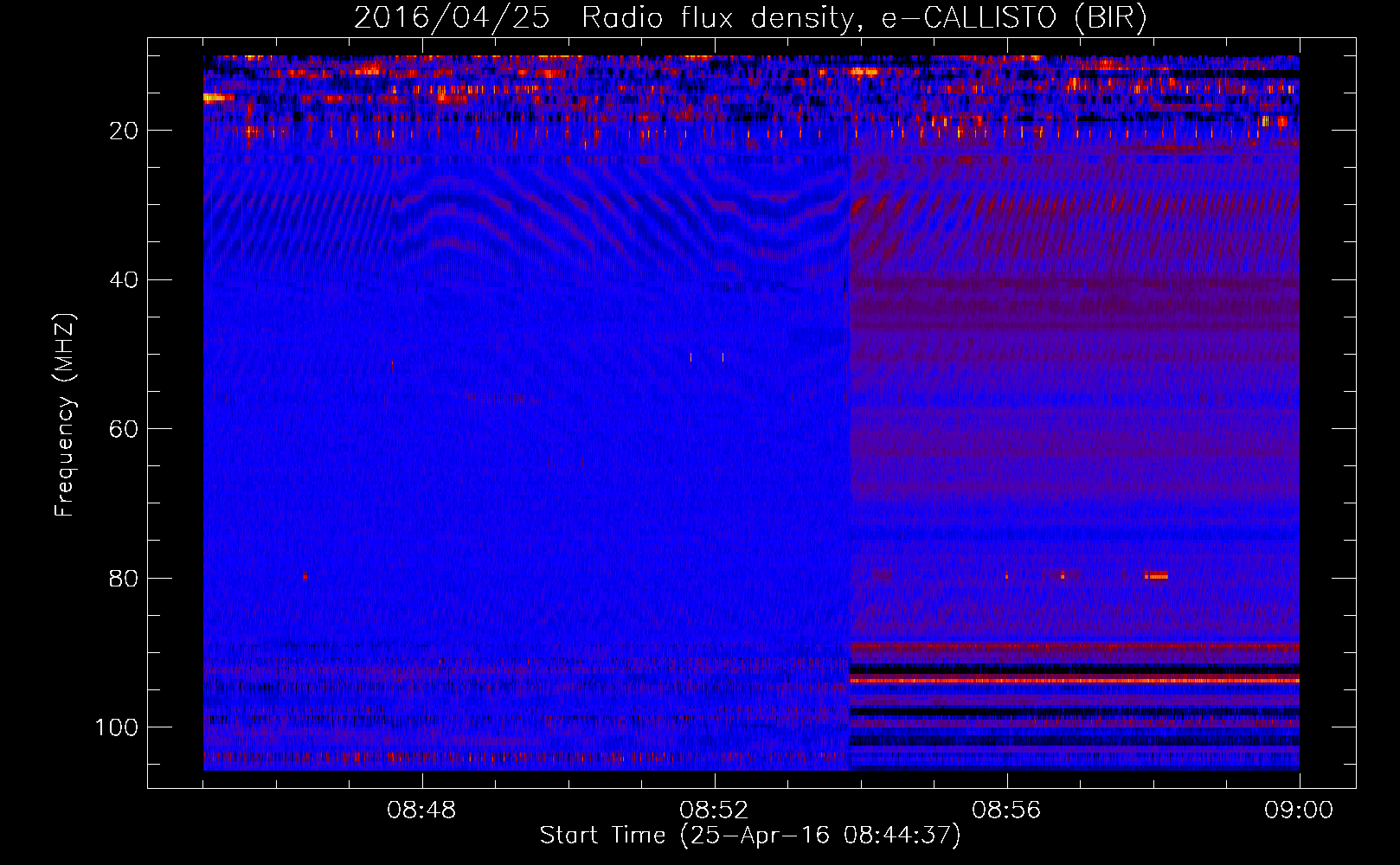
Task: Click the plot title '2016/04/25 Radio flux density'
Action: point(750,17)
